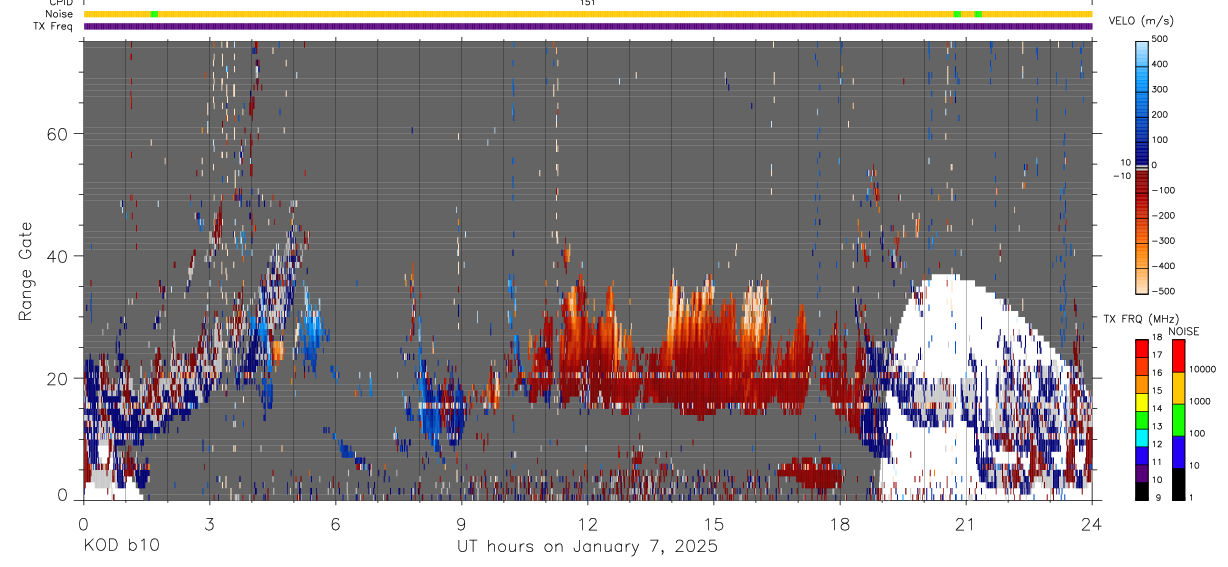Select the orange swatch in NOISE legend
Screen dimensions: 1228x567
click(x=1178, y=388)
